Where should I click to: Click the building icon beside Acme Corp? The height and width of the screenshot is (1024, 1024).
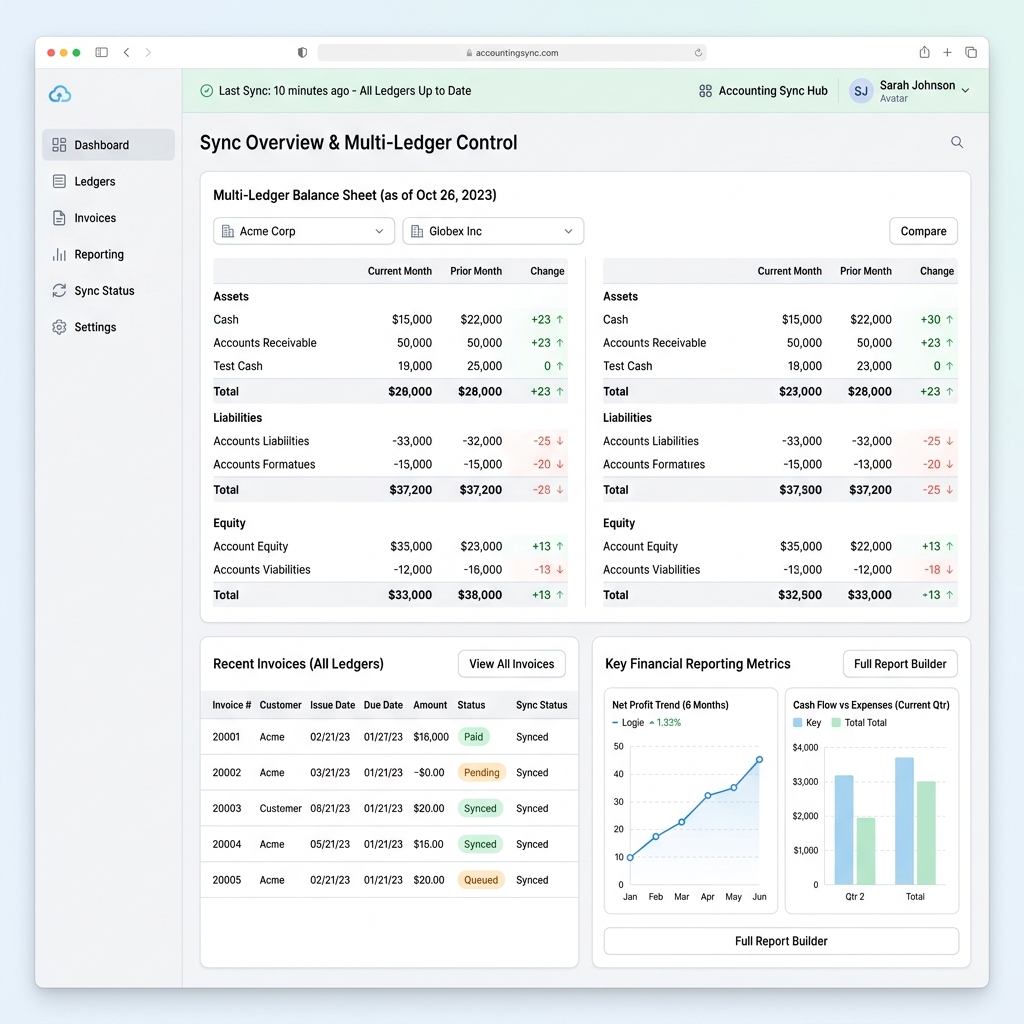[228, 231]
